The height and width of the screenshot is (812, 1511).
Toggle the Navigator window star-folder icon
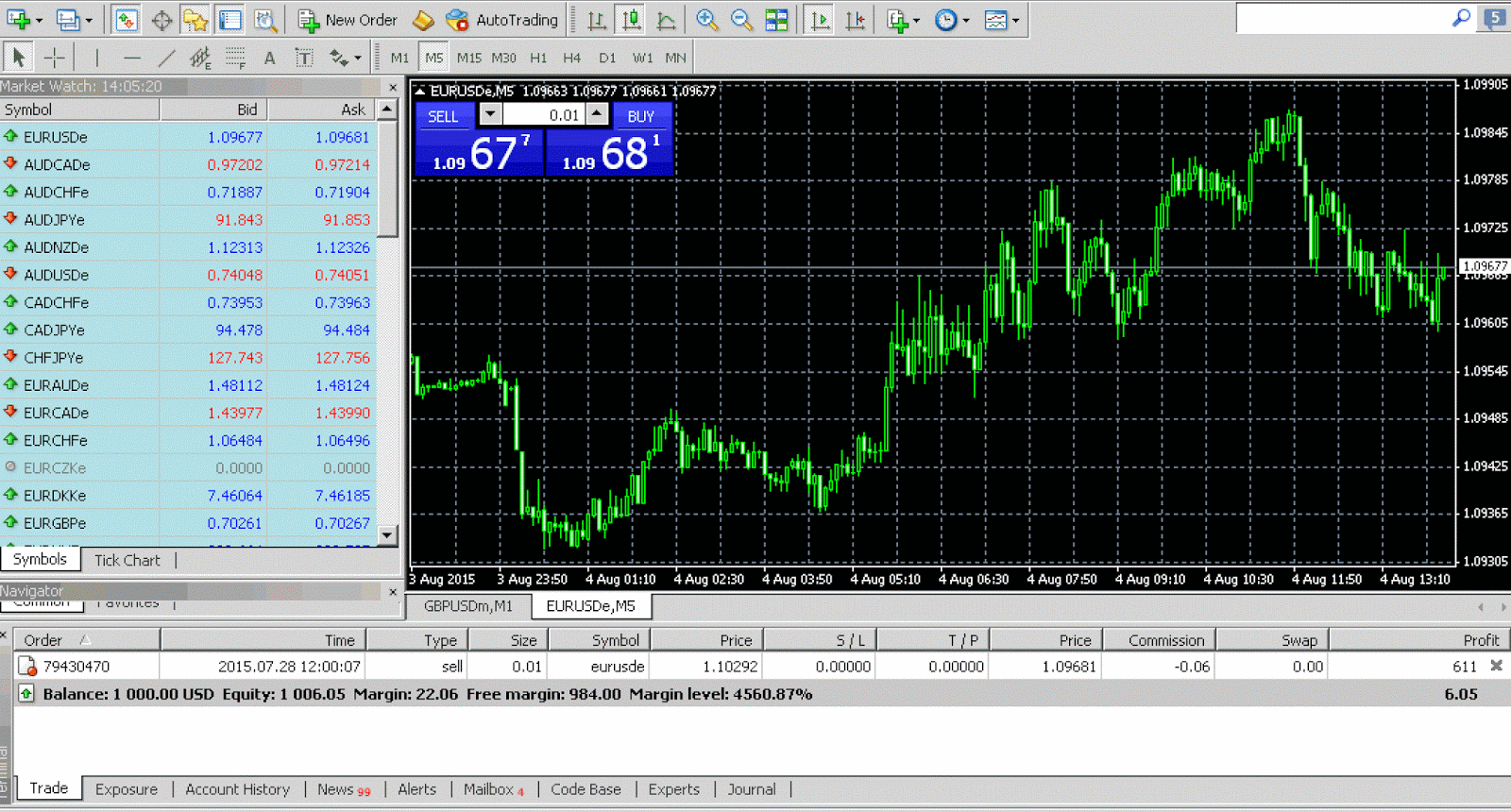coord(195,19)
